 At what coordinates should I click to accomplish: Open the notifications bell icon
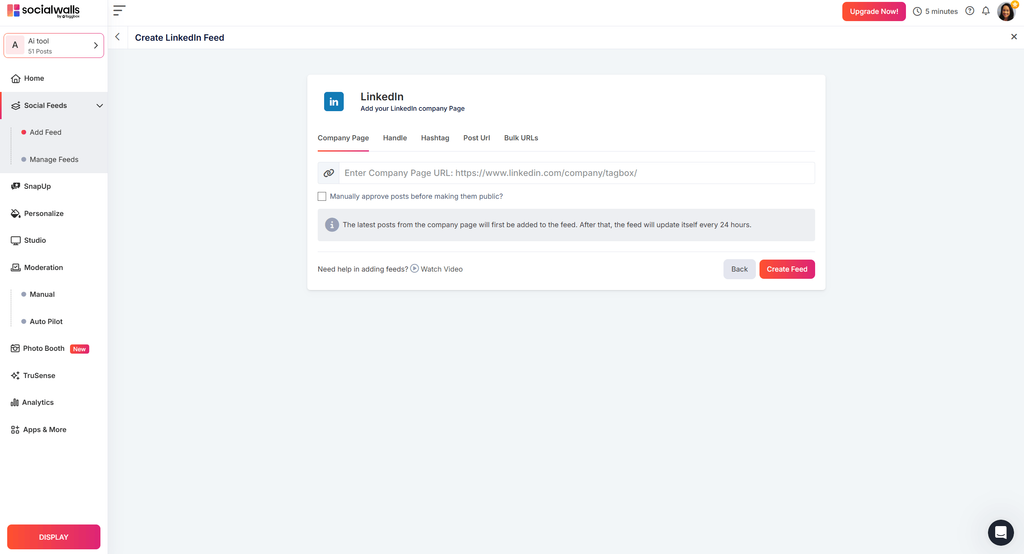[986, 11]
